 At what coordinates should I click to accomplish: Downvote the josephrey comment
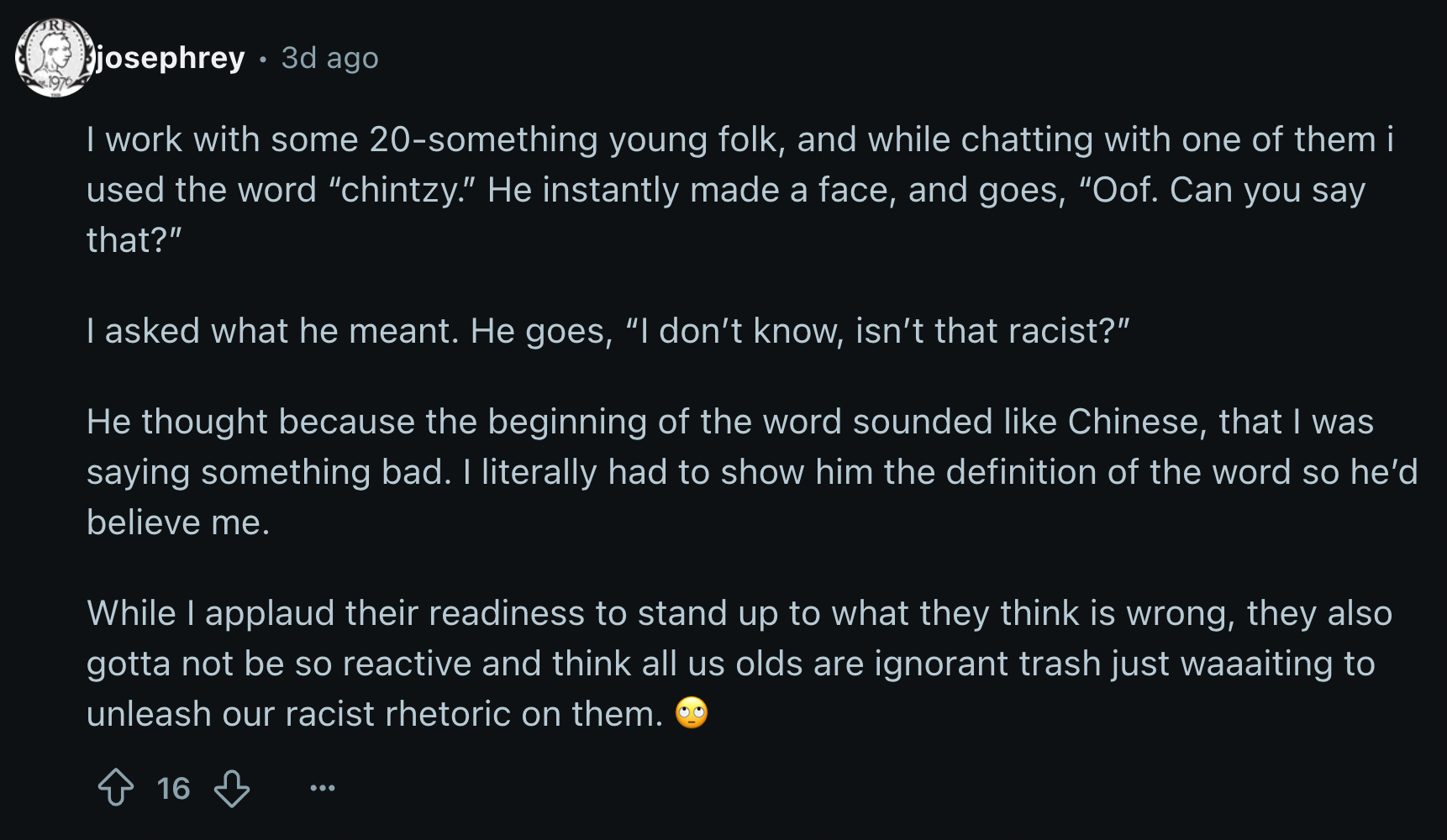click(x=232, y=788)
